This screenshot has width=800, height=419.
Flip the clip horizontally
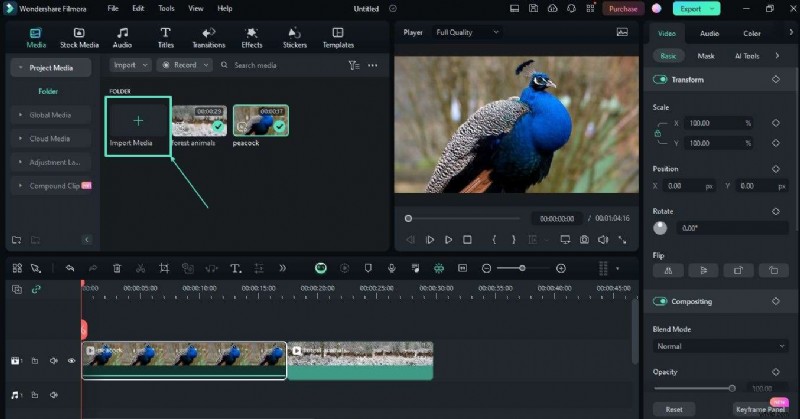coord(668,270)
